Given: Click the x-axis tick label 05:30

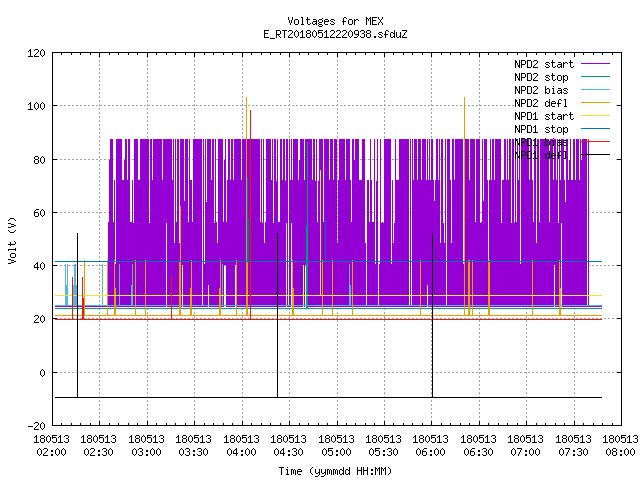Looking at the screenshot, I should click(384, 453).
